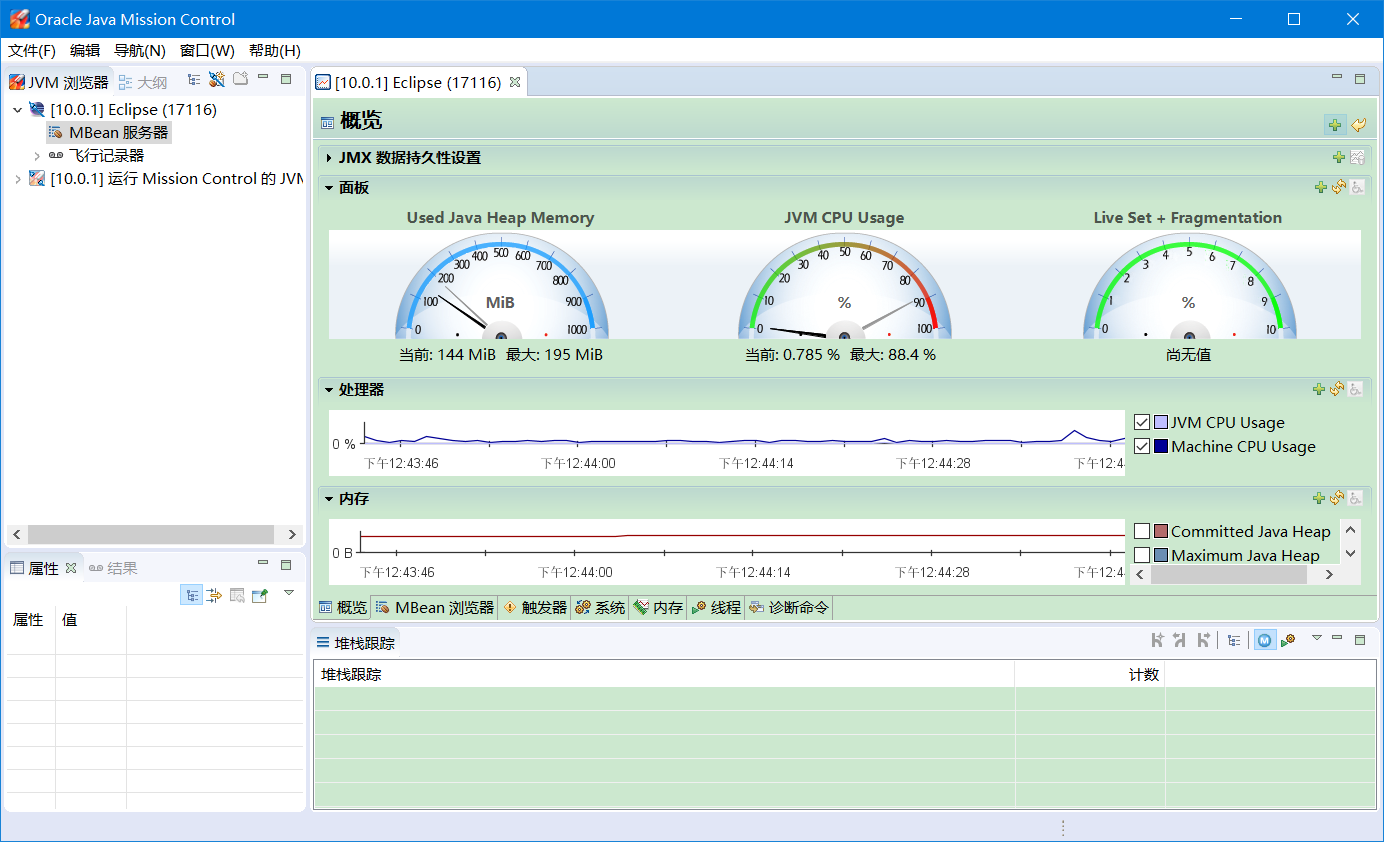Open the view menu triangle in 堆栈跟踪 toolbar
Viewport: 1384px width, 842px height.
click(1316, 638)
